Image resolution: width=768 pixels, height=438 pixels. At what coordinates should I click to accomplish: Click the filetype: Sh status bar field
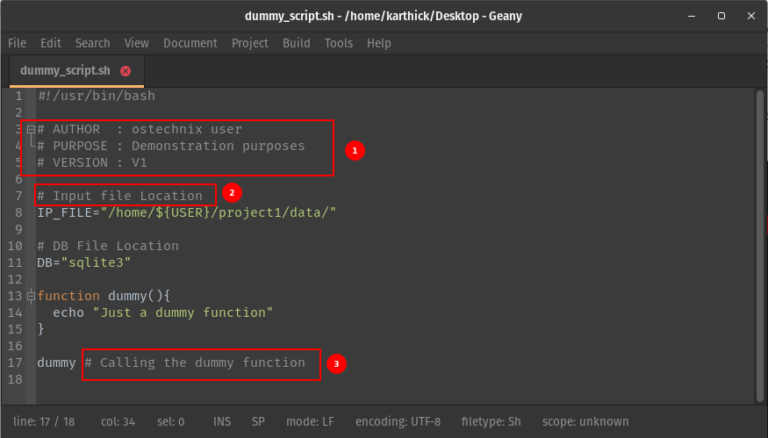[x=485, y=421]
